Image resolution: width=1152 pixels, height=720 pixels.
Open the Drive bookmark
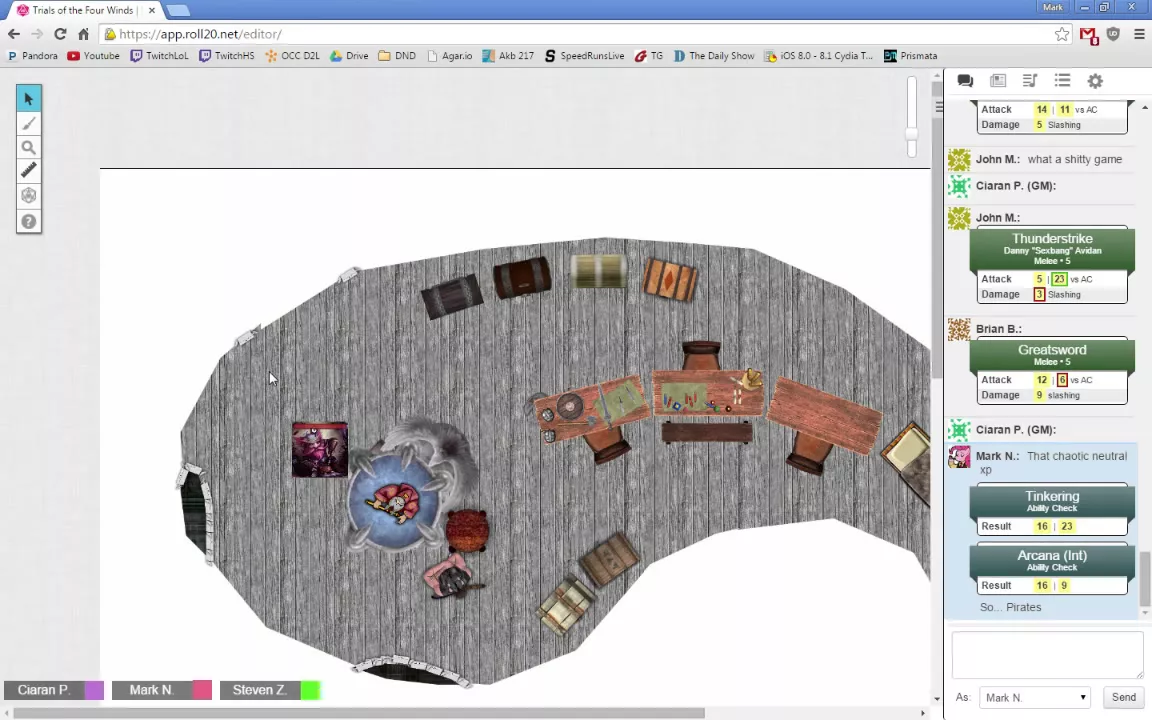click(x=349, y=56)
